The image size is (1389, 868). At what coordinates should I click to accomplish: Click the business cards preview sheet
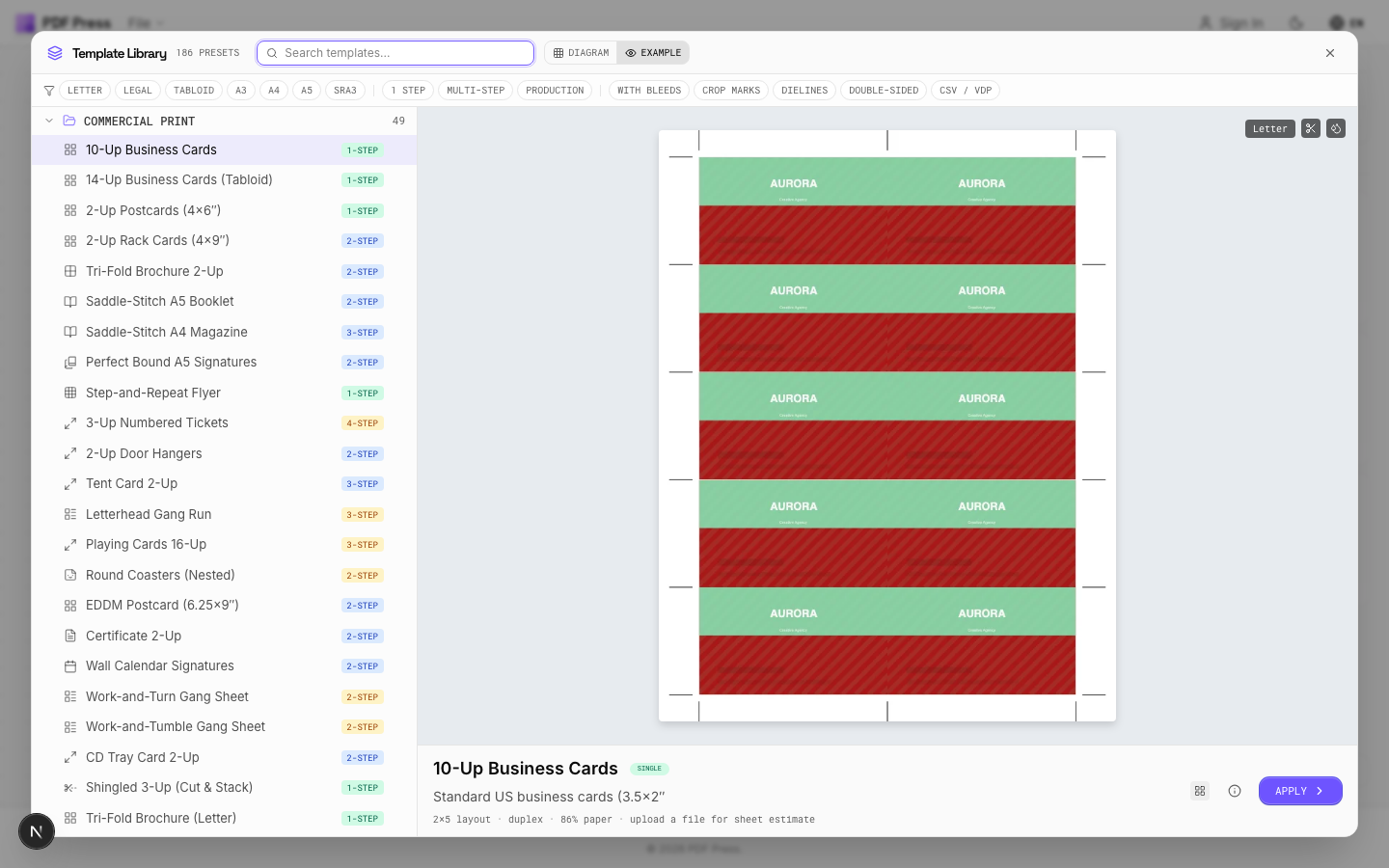point(887,425)
